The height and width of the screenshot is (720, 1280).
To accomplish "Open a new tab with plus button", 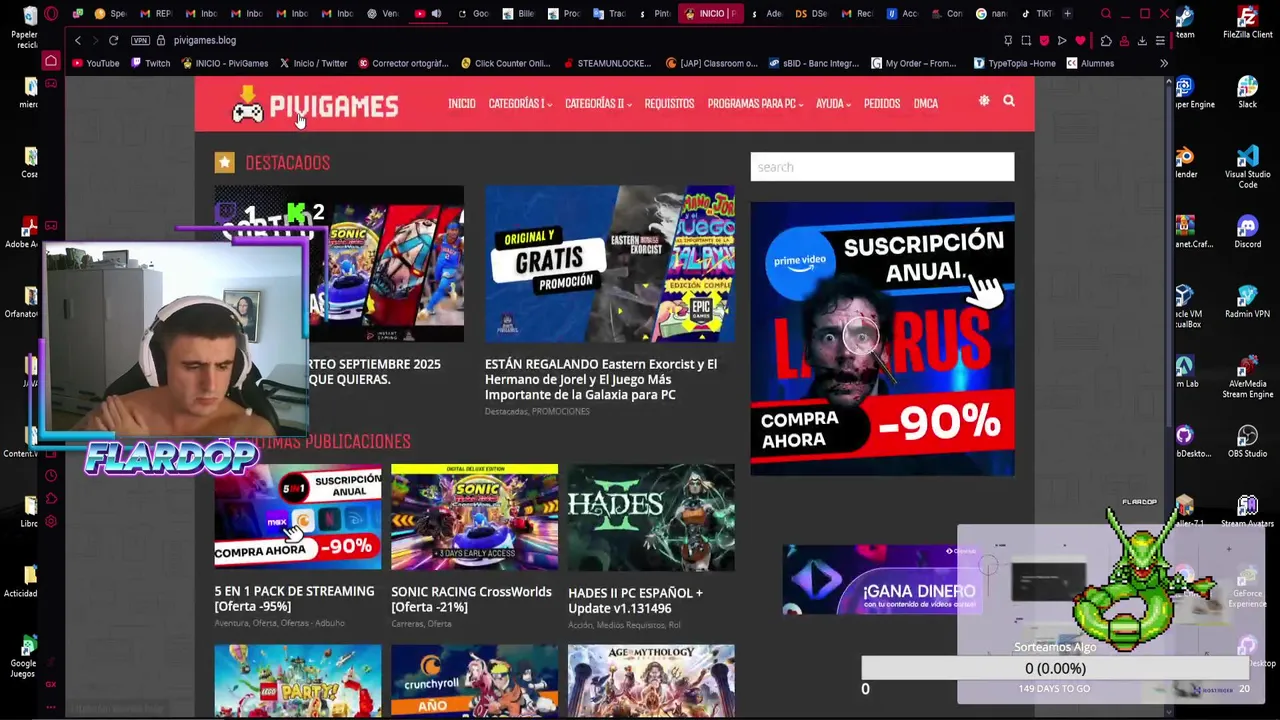I will click(x=1067, y=14).
